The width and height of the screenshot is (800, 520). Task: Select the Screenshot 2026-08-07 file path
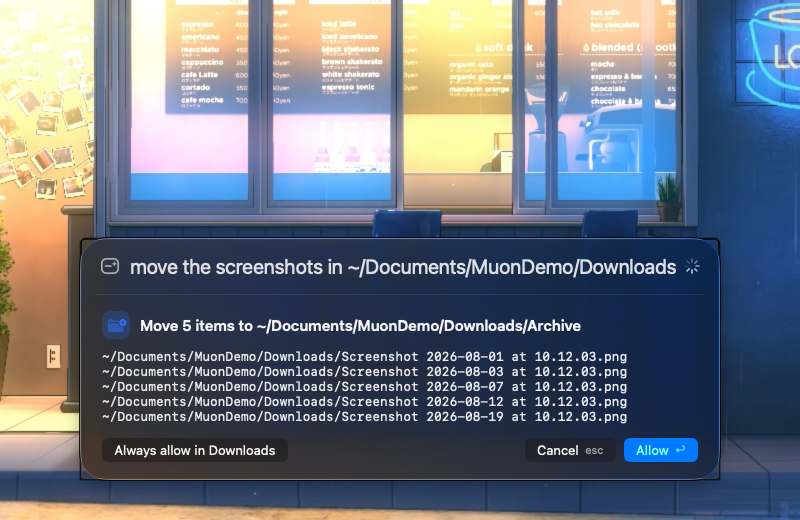(x=364, y=387)
